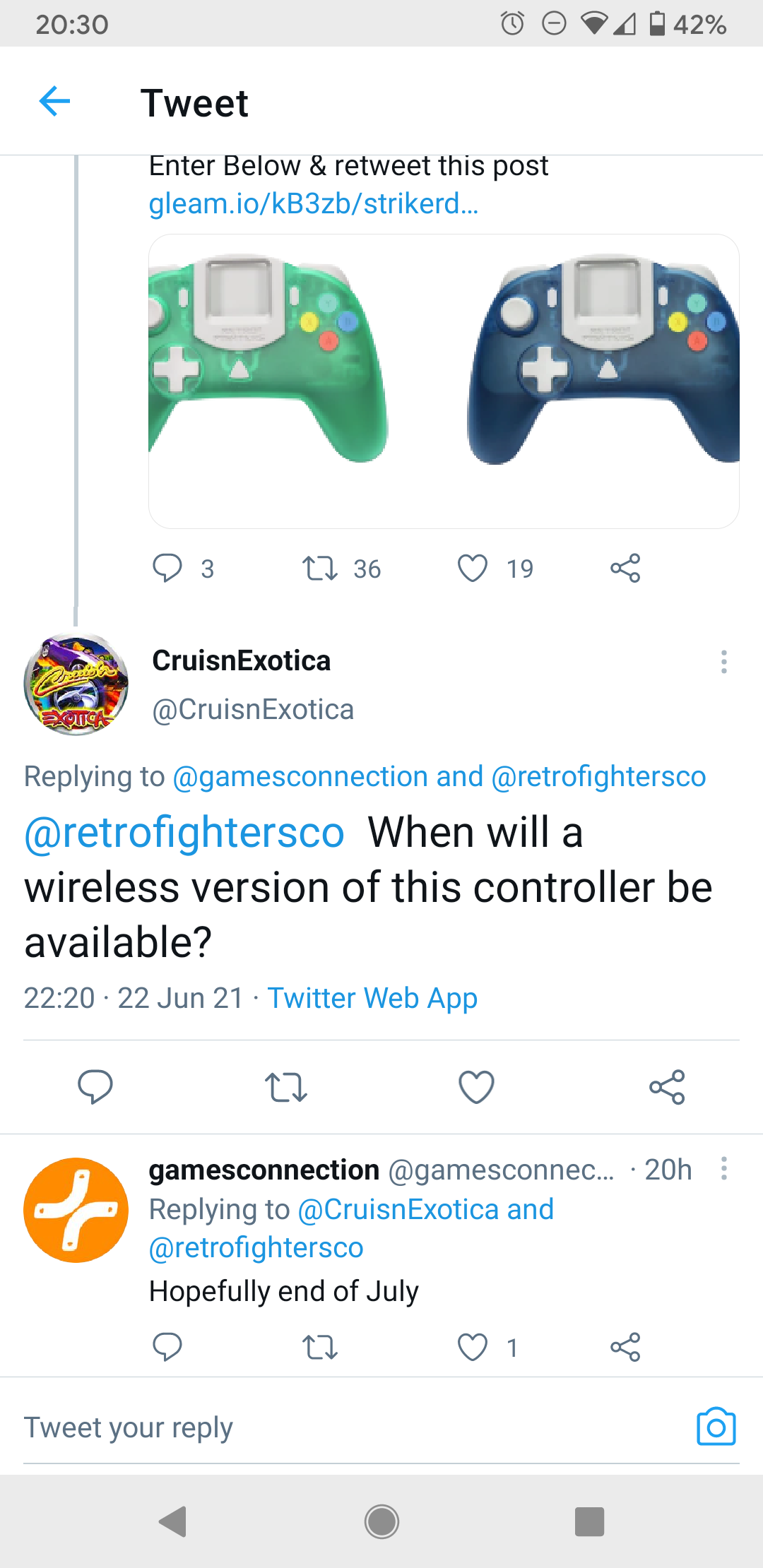Screen dimensions: 763x1568
Task: Like CruisnExotica's main tweet
Action: click(x=477, y=1086)
